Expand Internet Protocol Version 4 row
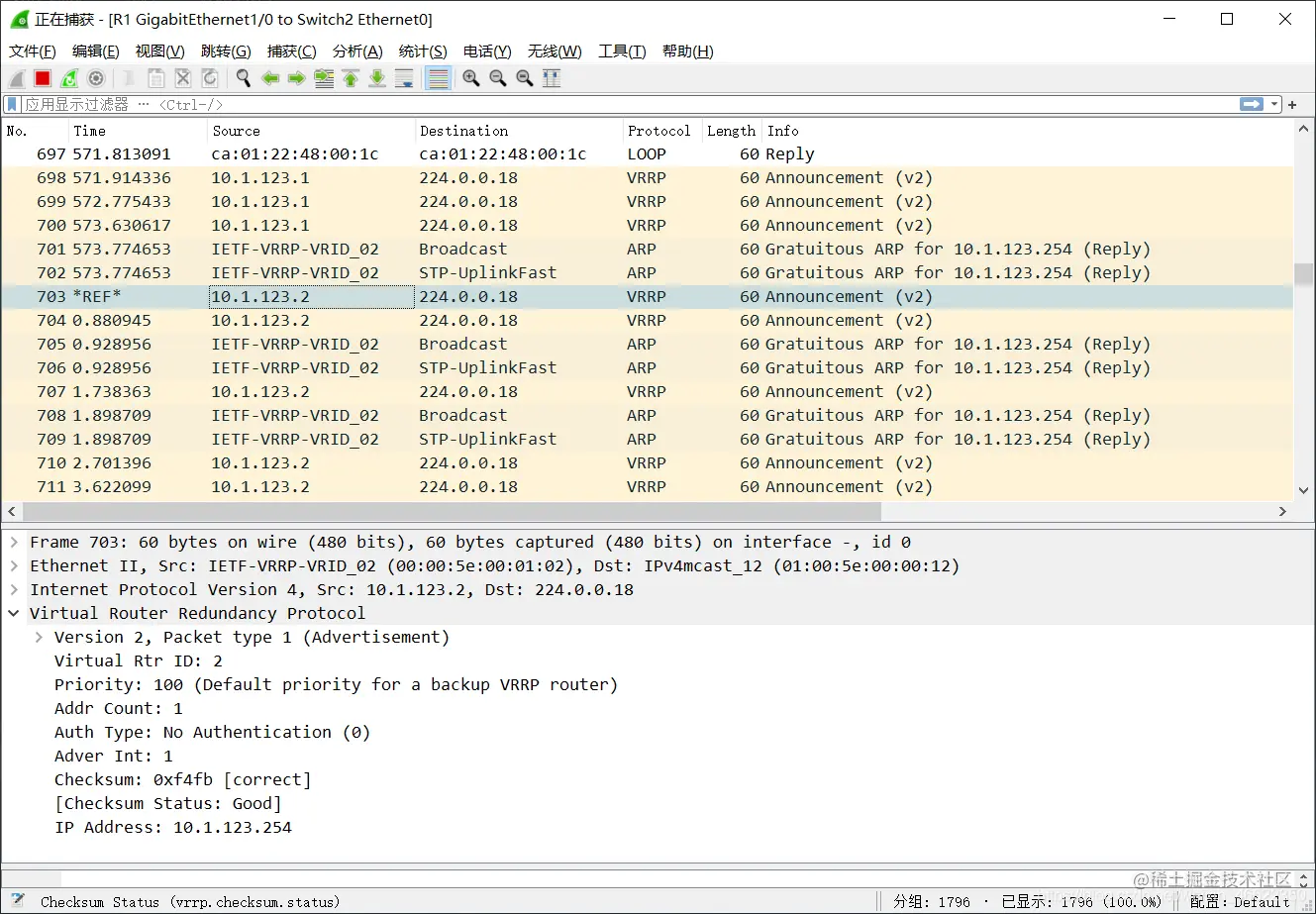The image size is (1316, 914). pos(14,590)
